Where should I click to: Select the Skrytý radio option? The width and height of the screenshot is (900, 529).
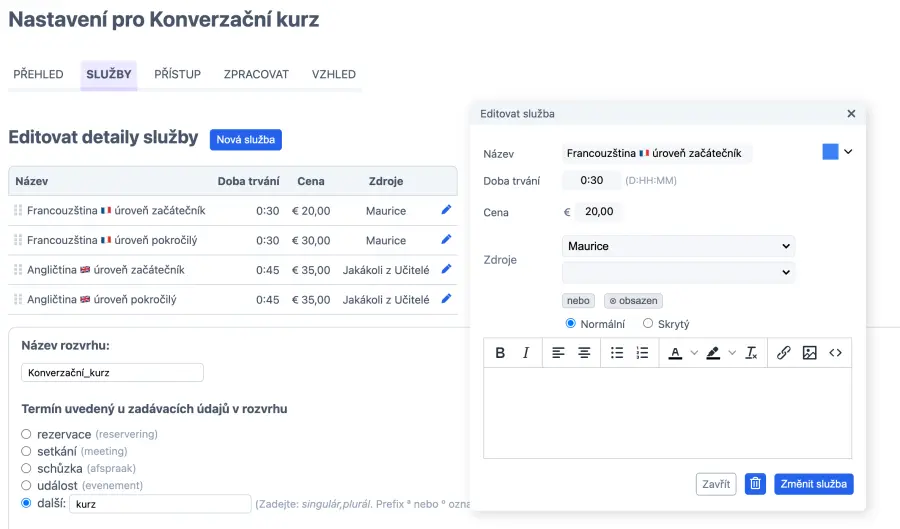point(648,323)
